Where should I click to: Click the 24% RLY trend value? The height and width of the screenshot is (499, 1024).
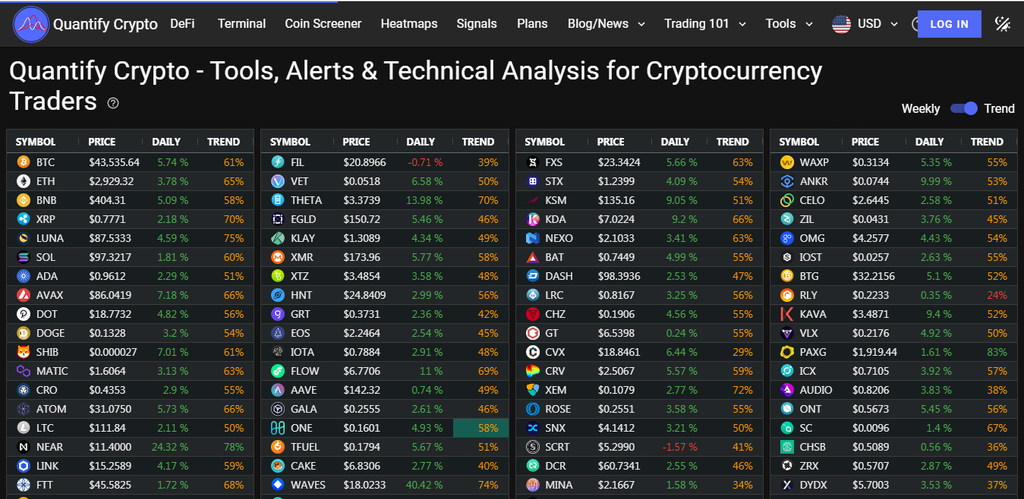tap(997, 295)
